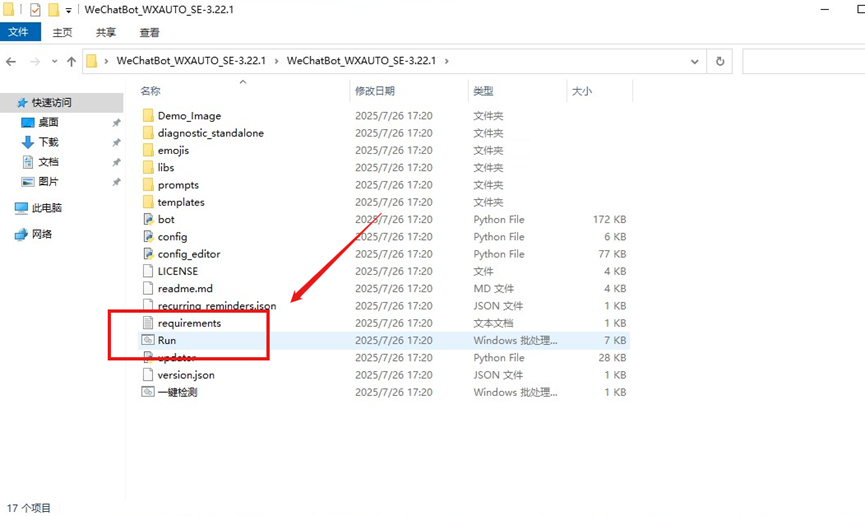Sort by 修改日期 column header

coord(375,91)
